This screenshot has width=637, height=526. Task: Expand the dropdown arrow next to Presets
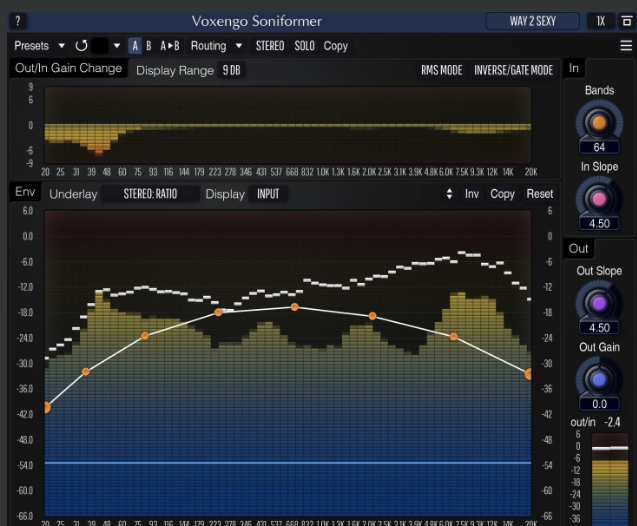61,45
